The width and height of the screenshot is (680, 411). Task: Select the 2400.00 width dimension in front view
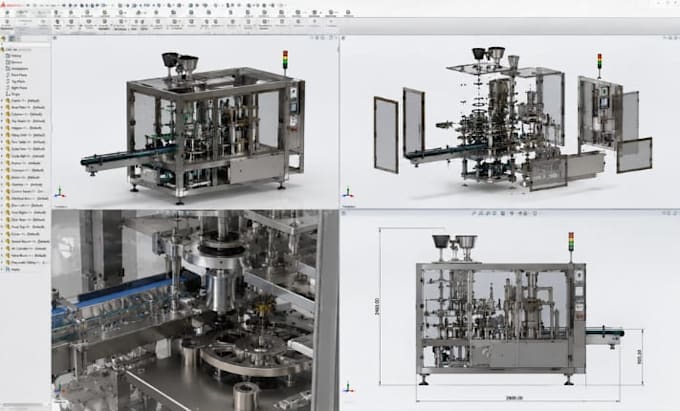pyautogui.click(x=514, y=398)
